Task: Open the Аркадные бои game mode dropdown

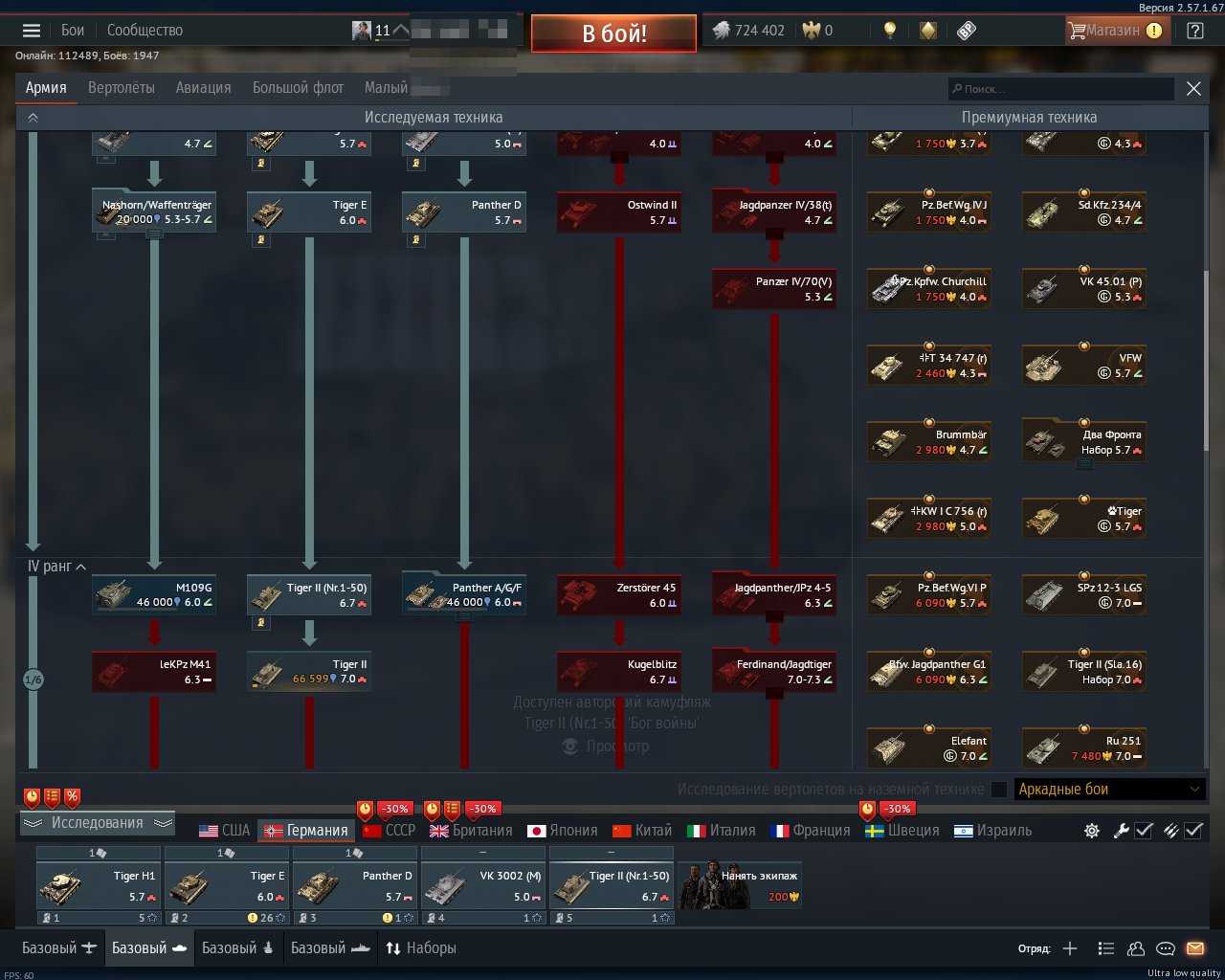Action: (1108, 790)
